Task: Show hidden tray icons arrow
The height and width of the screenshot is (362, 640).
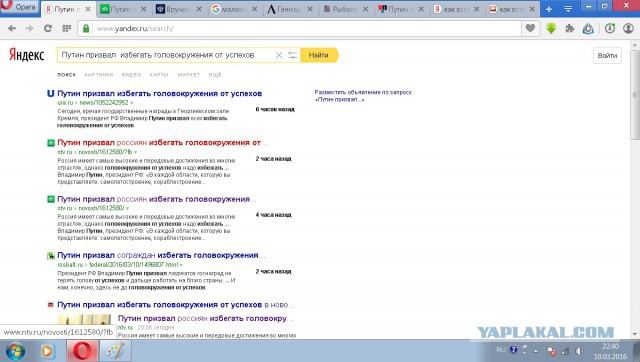Action: [x=536, y=351]
